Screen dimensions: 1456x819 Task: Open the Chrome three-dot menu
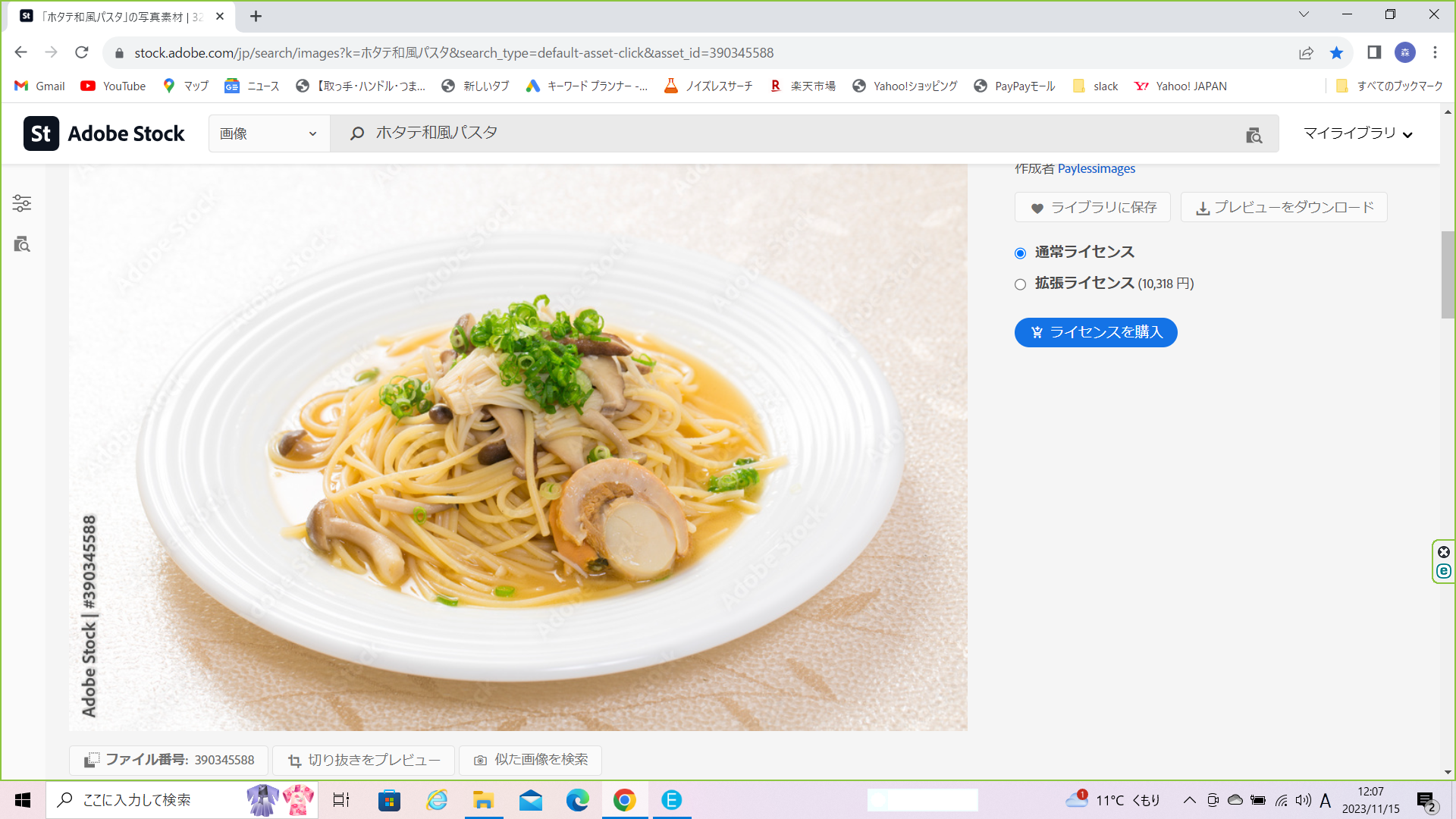[x=1435, y=52]
